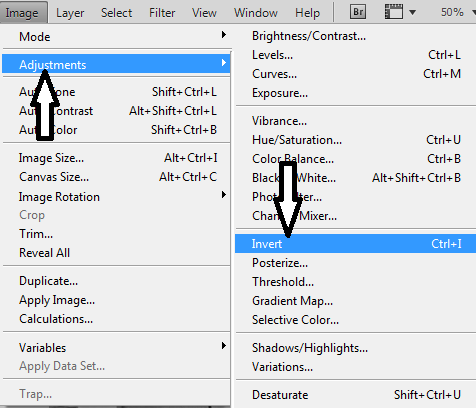Viewport: 476px width, 408px height.
Task: Open Black & White adjustment
Action: 355,178
